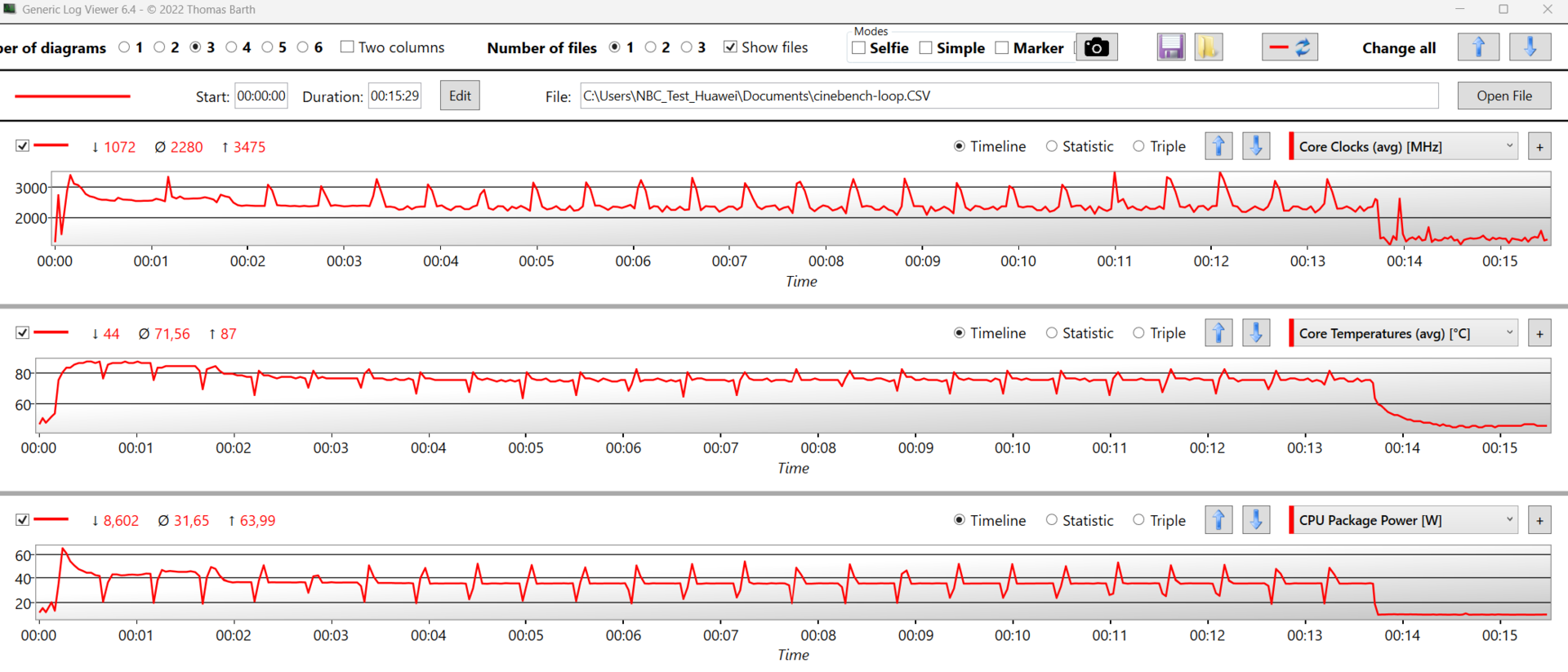This screenshot has width=1568, height=672.
Task: Enable the Two columns checkbox
Action: pyautogui.click(x=347, y=47)
